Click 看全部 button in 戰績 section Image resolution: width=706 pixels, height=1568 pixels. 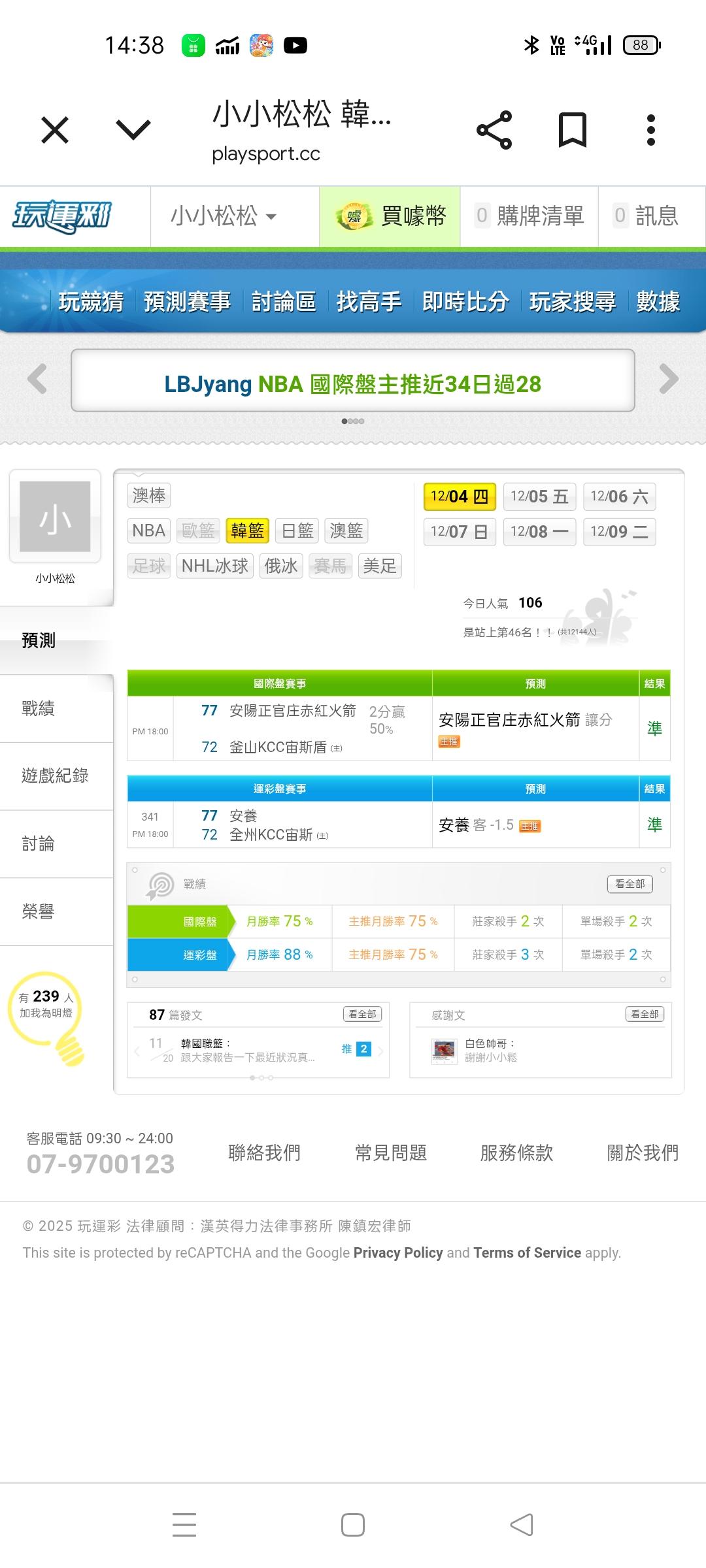pos(630,884)
